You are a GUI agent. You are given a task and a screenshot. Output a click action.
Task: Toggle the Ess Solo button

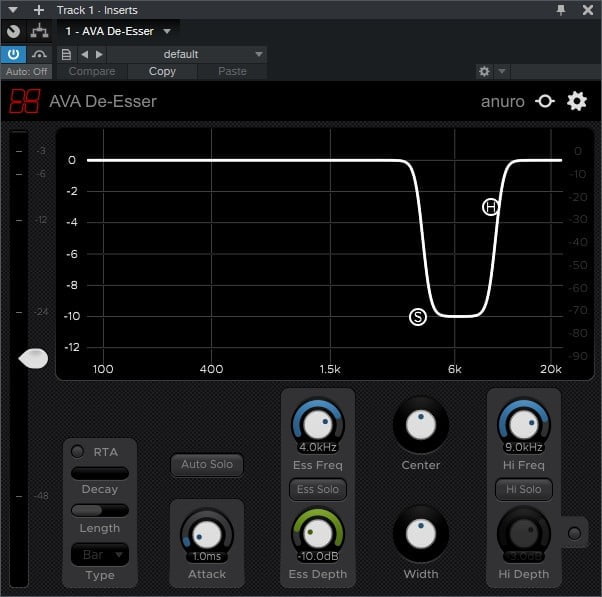318,489
